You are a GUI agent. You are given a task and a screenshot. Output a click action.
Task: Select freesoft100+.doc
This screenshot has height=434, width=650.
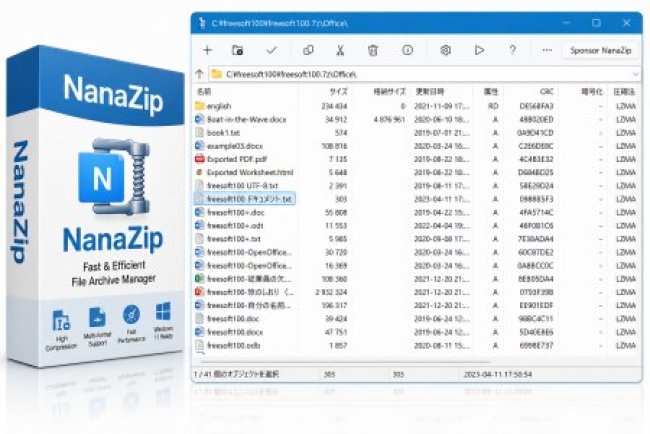coord(235,212)
